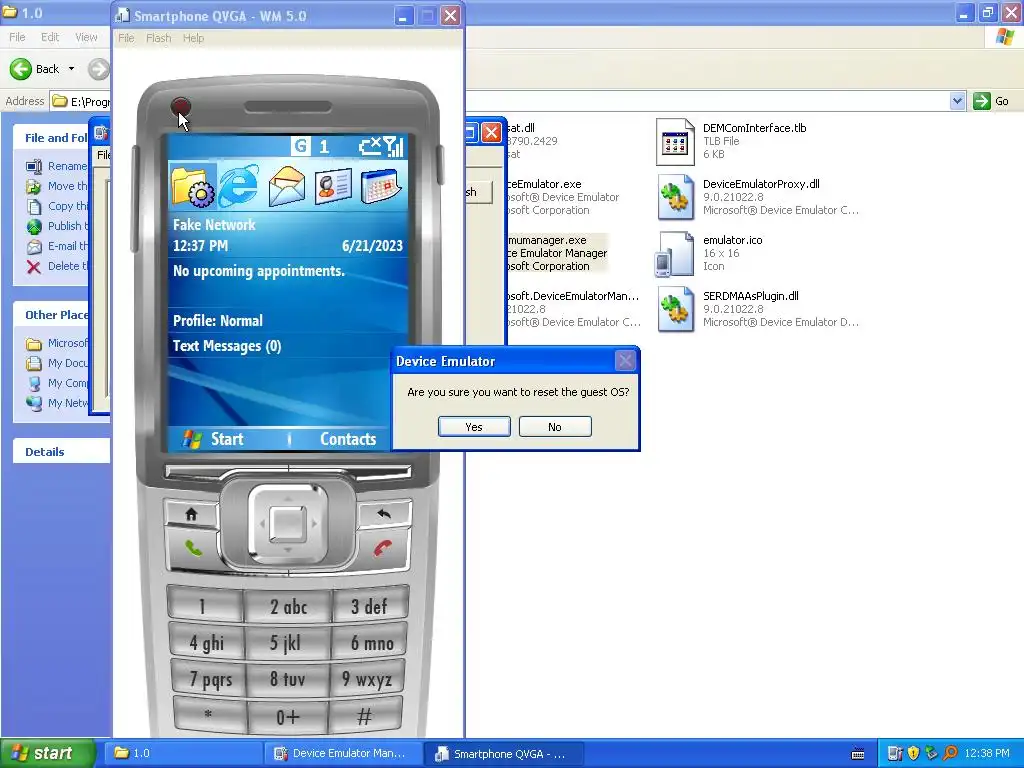Click the magnifier tray icon
The width and height of the screenshot is (1024, 768).
(x=950, y=753)
